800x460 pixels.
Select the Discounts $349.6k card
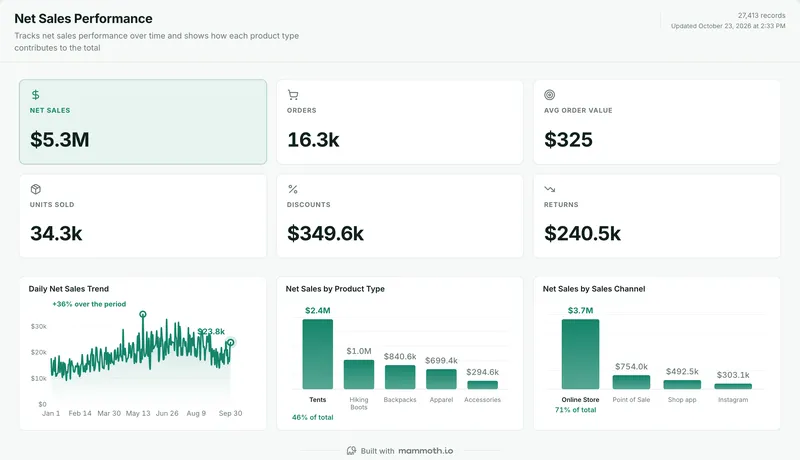pyautogui.click(x=399, y=216)
